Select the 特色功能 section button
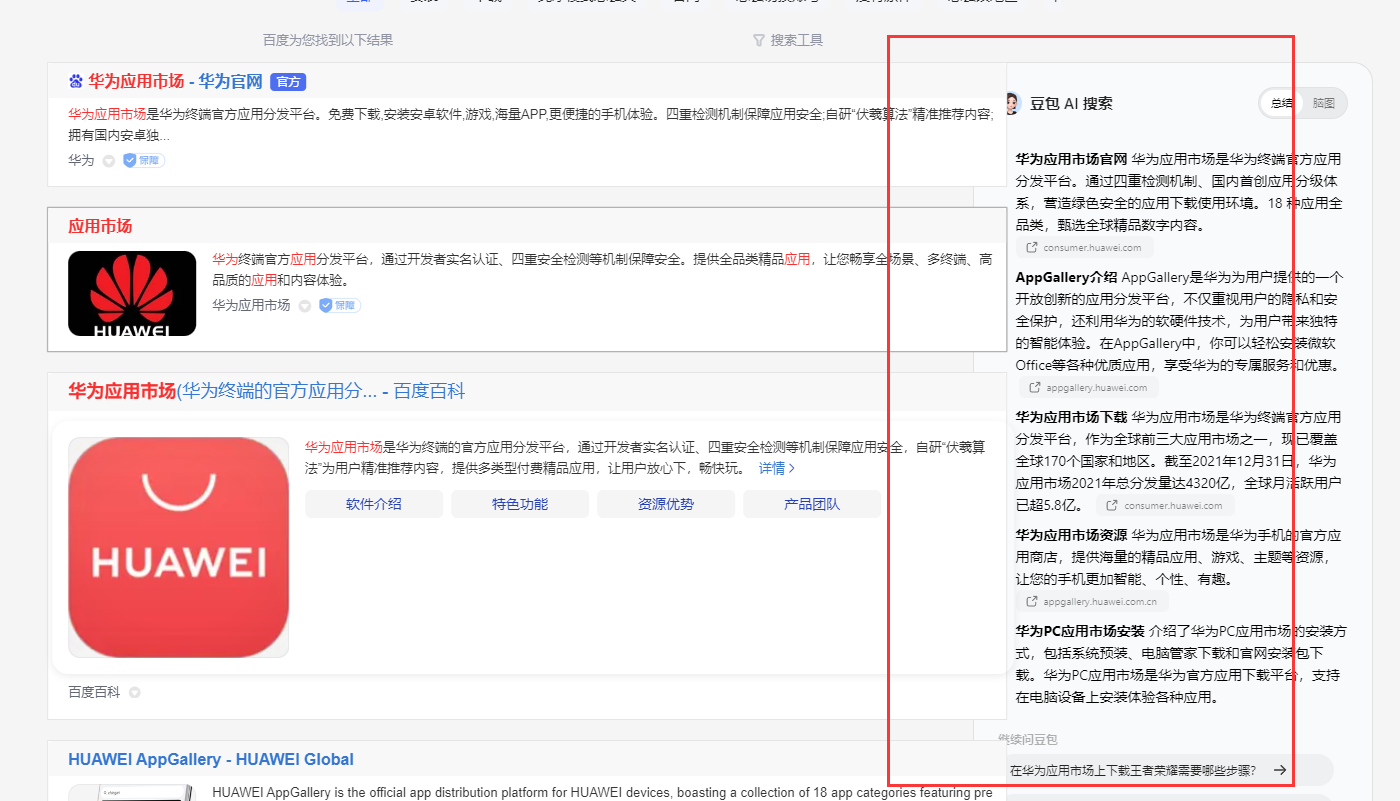 (x=520, y=504)
